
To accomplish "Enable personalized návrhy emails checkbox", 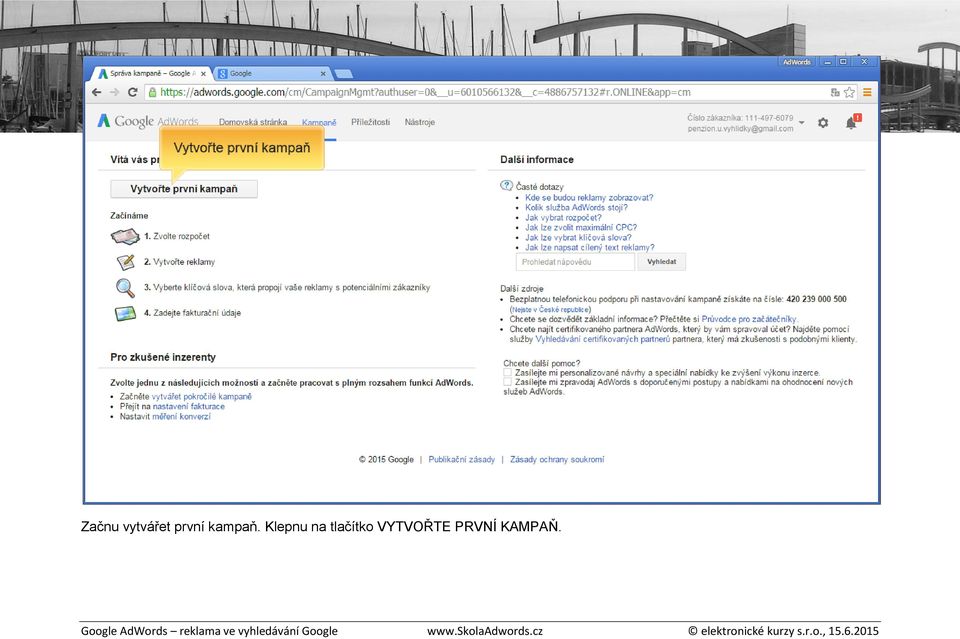I will 508,372.
